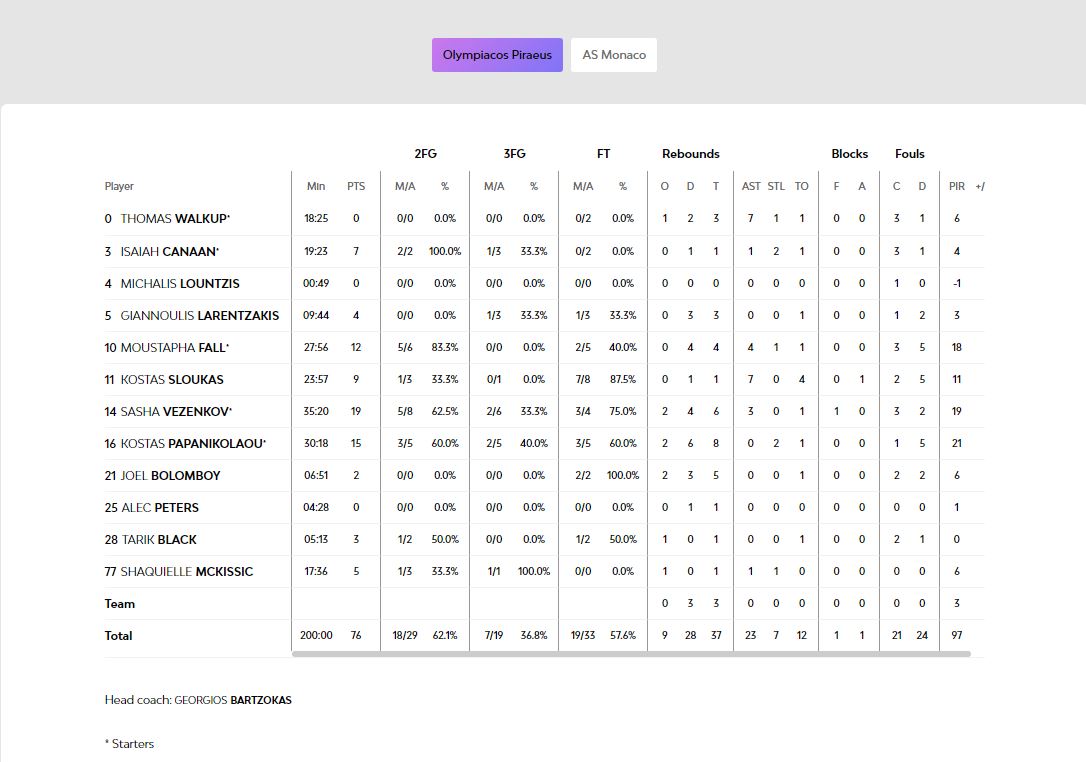Click head coach name Georgios Bartzokas
Viewport: 1086px width, 762px height.
point(233,700)
